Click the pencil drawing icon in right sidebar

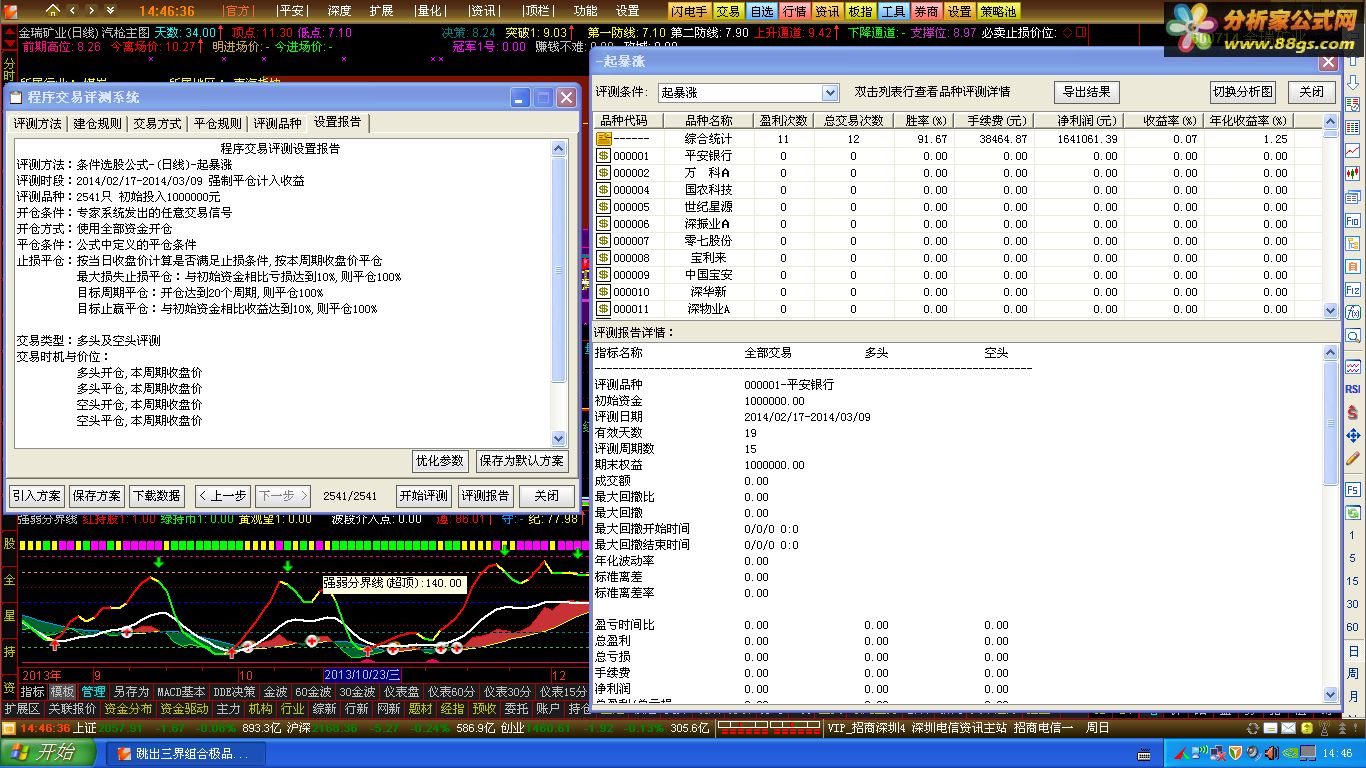(1353, 458)
